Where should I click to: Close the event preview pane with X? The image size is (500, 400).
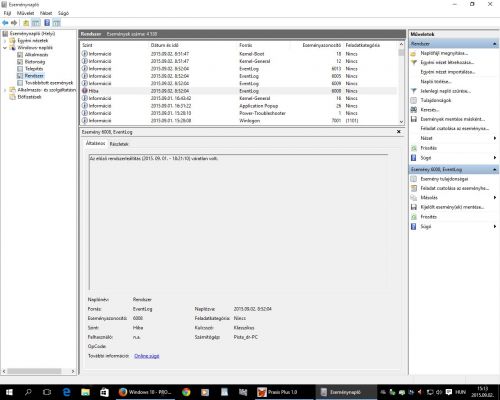pos(399,132)
